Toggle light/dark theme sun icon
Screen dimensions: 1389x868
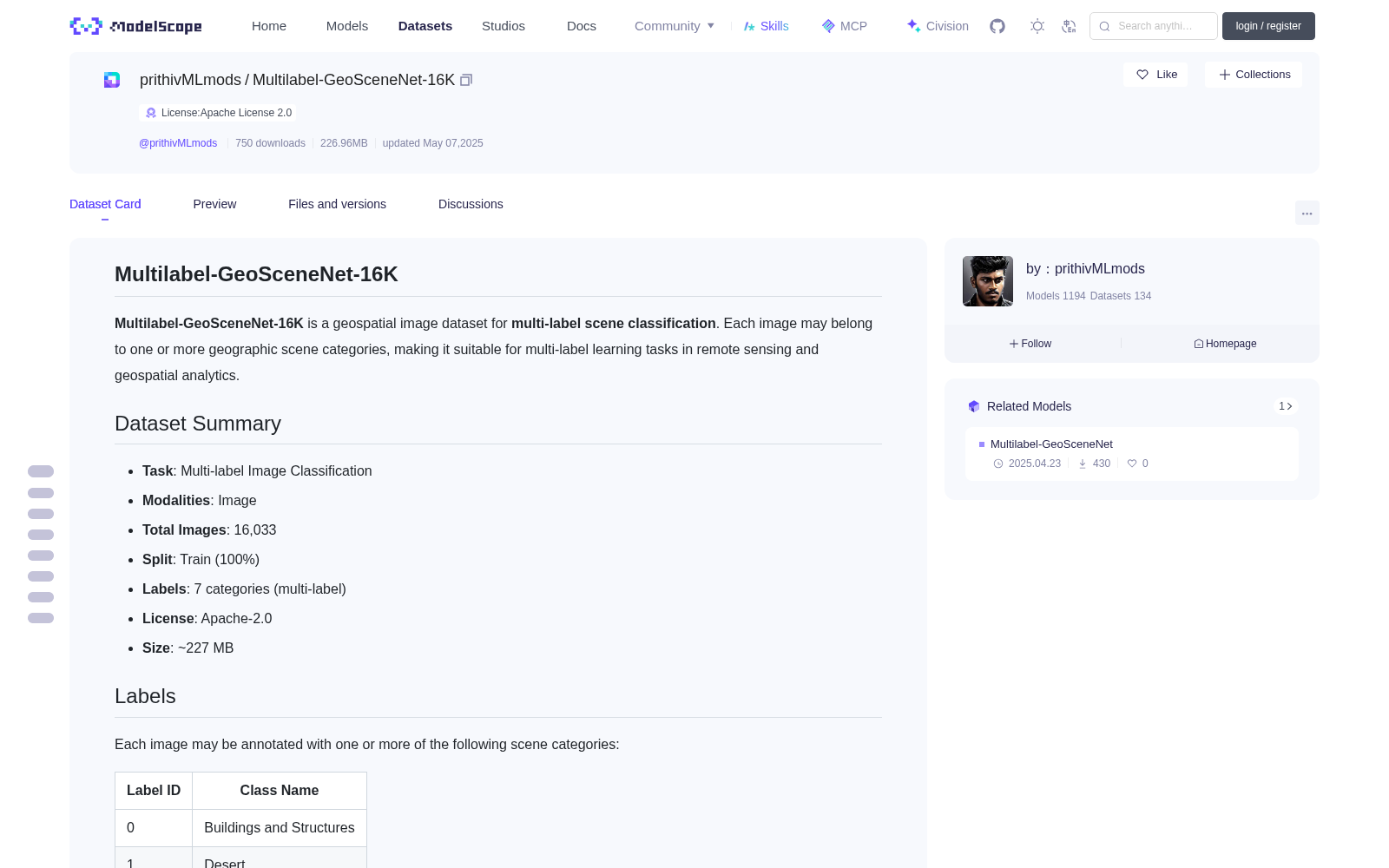(1037, 26)
